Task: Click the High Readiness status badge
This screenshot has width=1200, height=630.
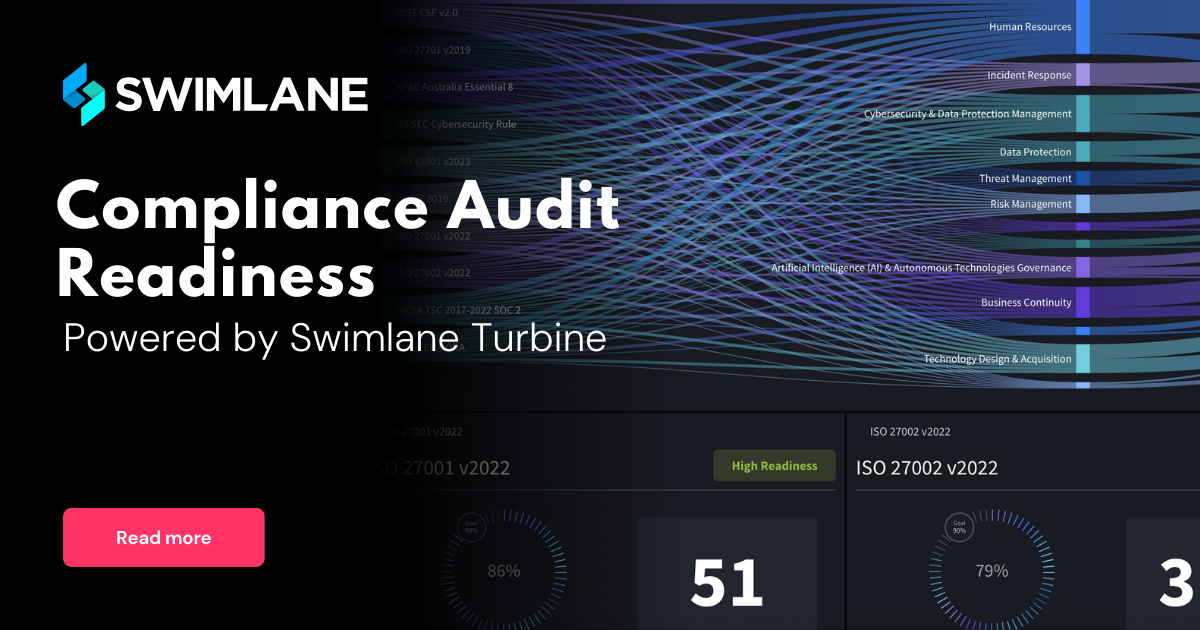Action: [x=775, y=466]
